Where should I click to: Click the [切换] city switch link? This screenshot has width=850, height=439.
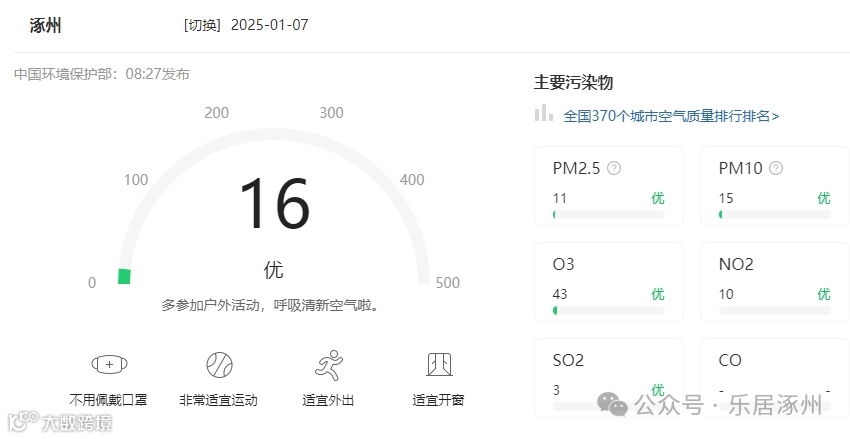pyautogui.click(x=202, y=25)
